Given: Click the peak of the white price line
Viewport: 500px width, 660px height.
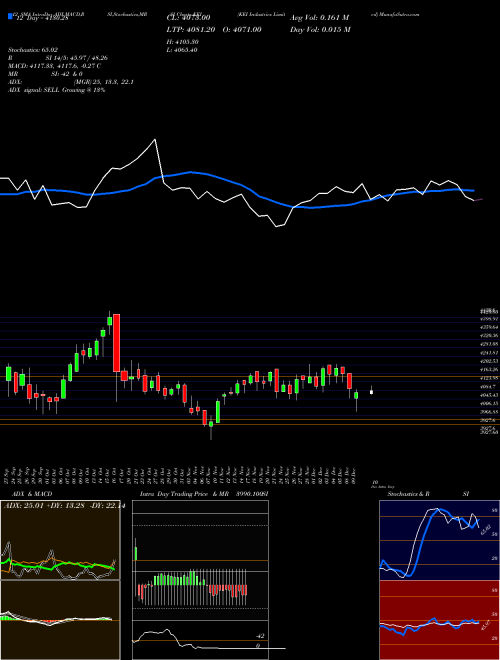Looking at the screenshot, I should pos(155,140).
